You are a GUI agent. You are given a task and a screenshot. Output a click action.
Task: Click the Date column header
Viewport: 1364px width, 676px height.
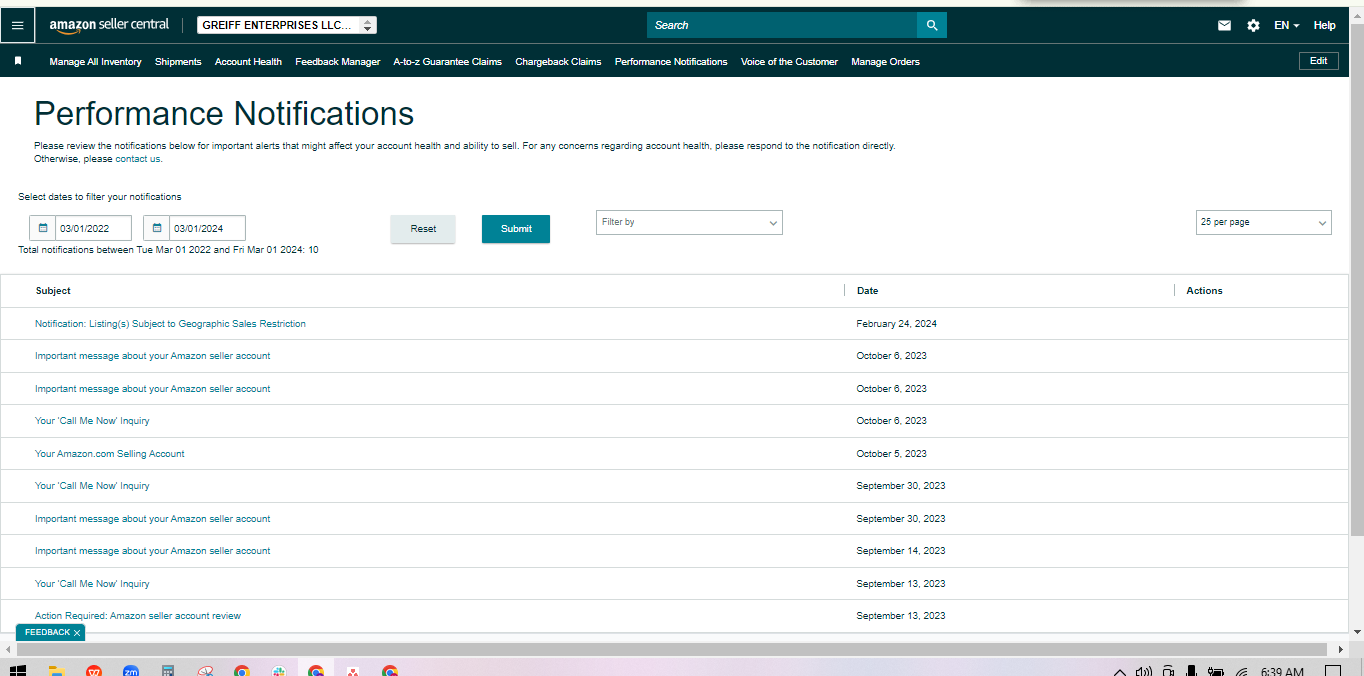867,291
